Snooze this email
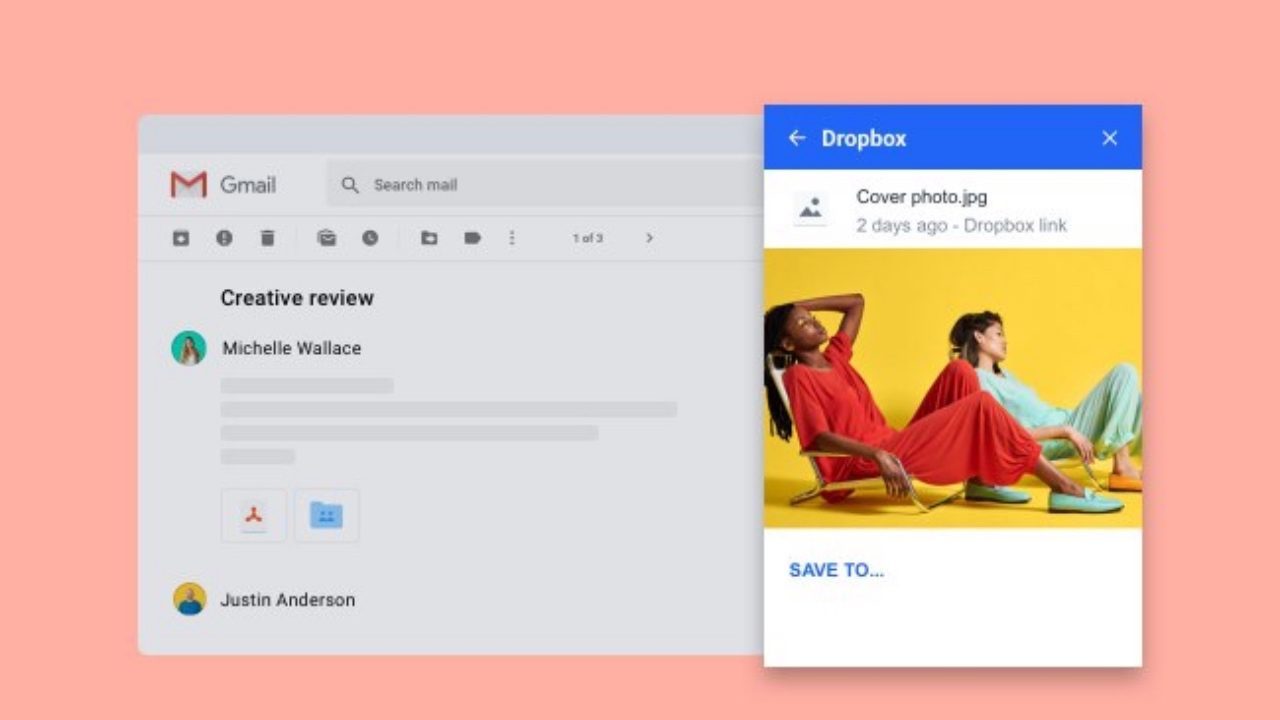The width and height of the screenshot is (1280, 720). click(x=369, y=238)
